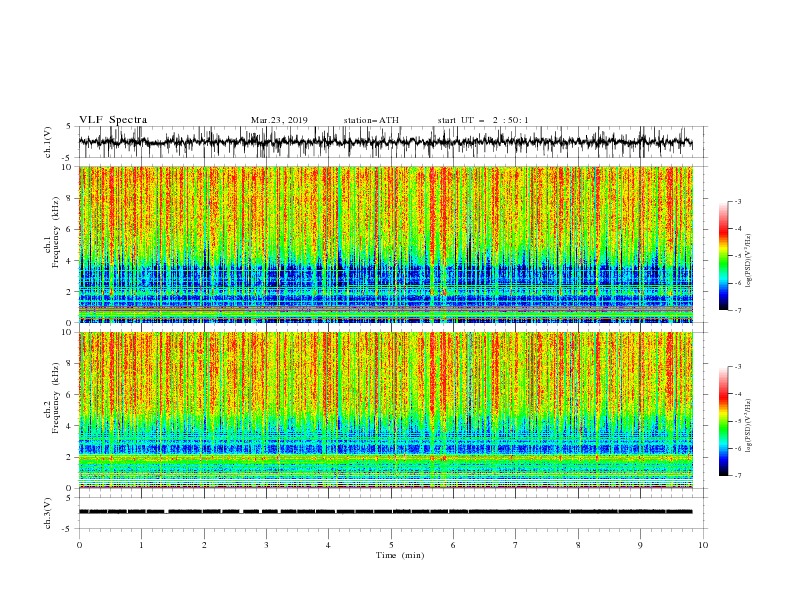Viewport: 792px width, 612px height.
Task: Click the "6" frequency tick of ch.1 spectrogram
Action: 70,229
